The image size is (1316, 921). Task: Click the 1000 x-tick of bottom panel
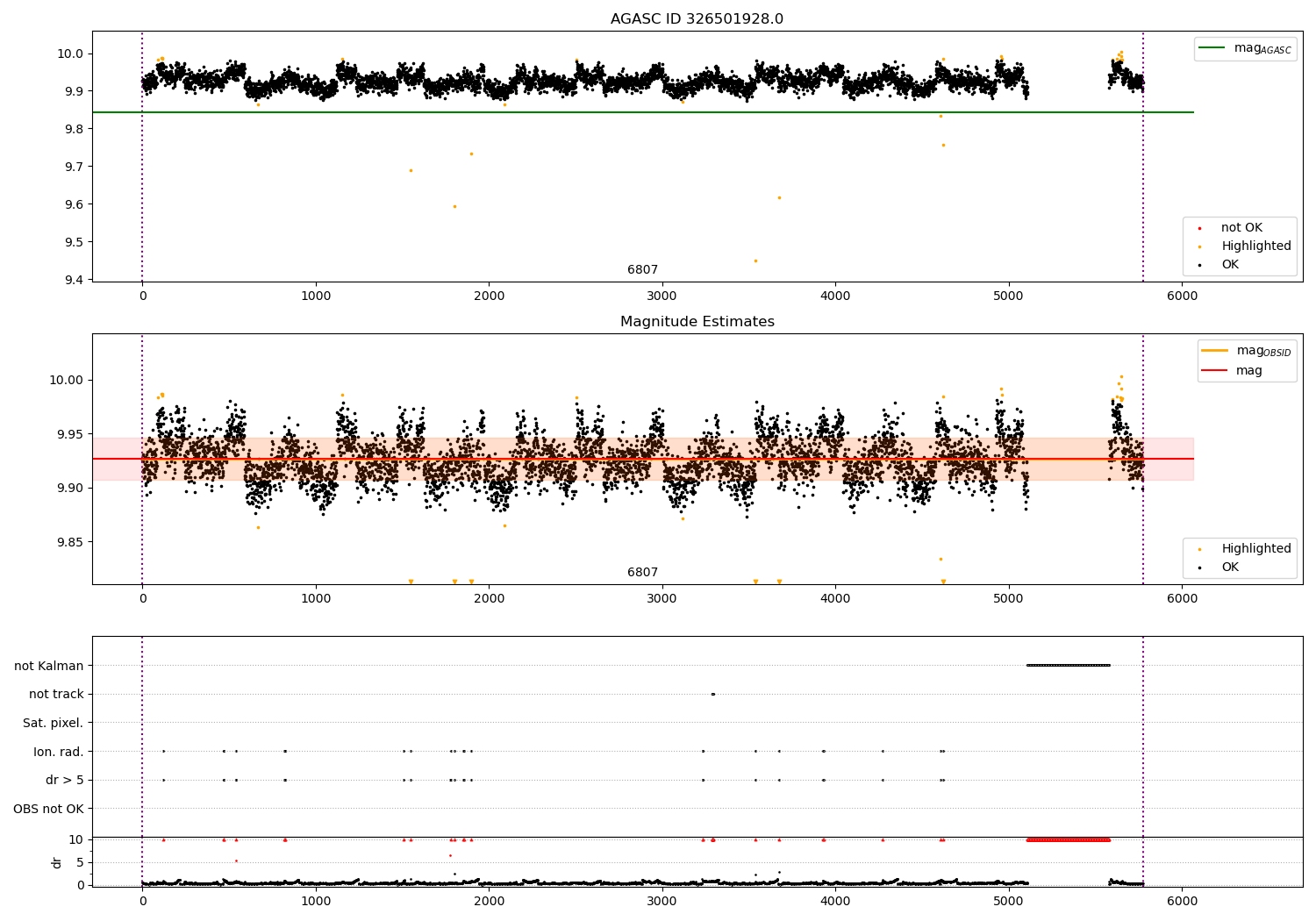315,901
